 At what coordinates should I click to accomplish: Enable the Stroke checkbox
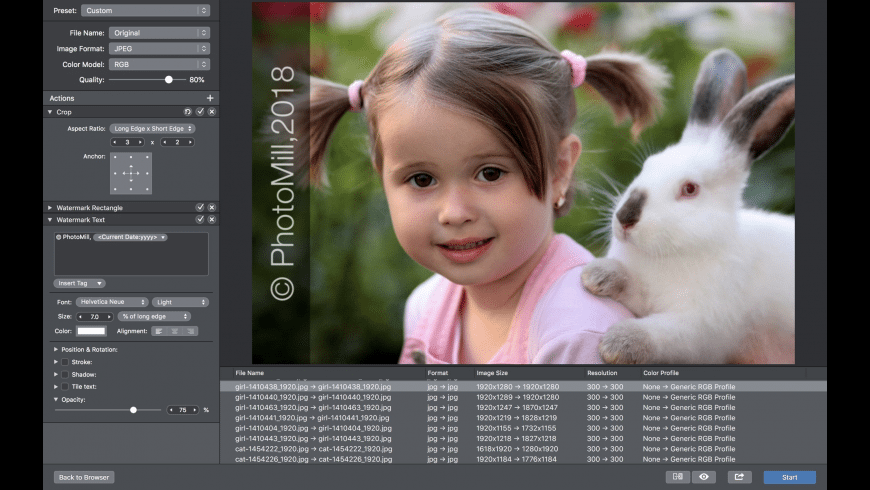click(65, 362)
